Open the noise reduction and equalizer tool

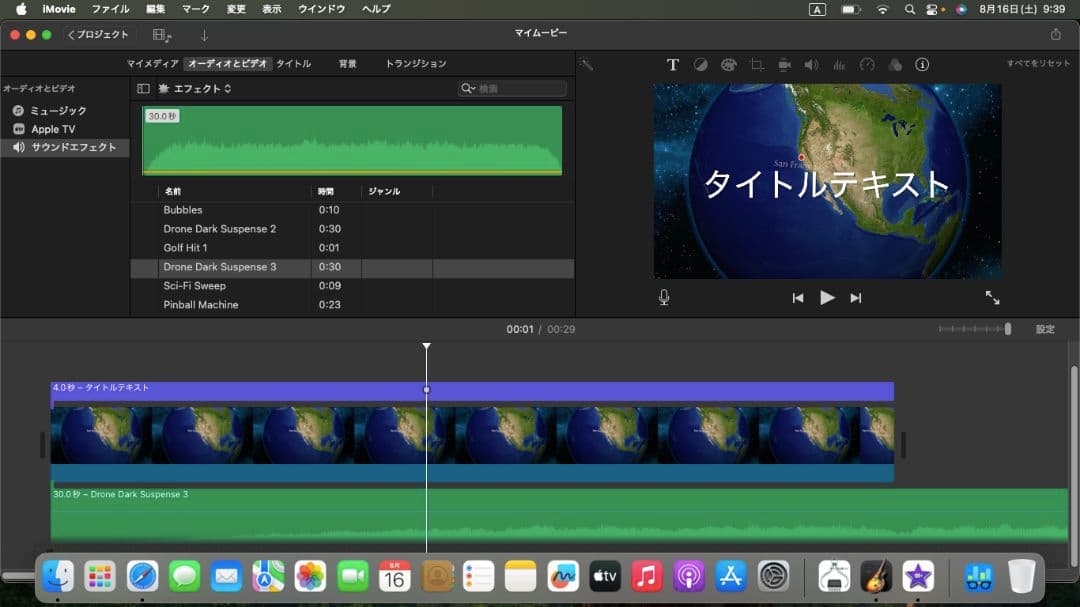(839, 65)
